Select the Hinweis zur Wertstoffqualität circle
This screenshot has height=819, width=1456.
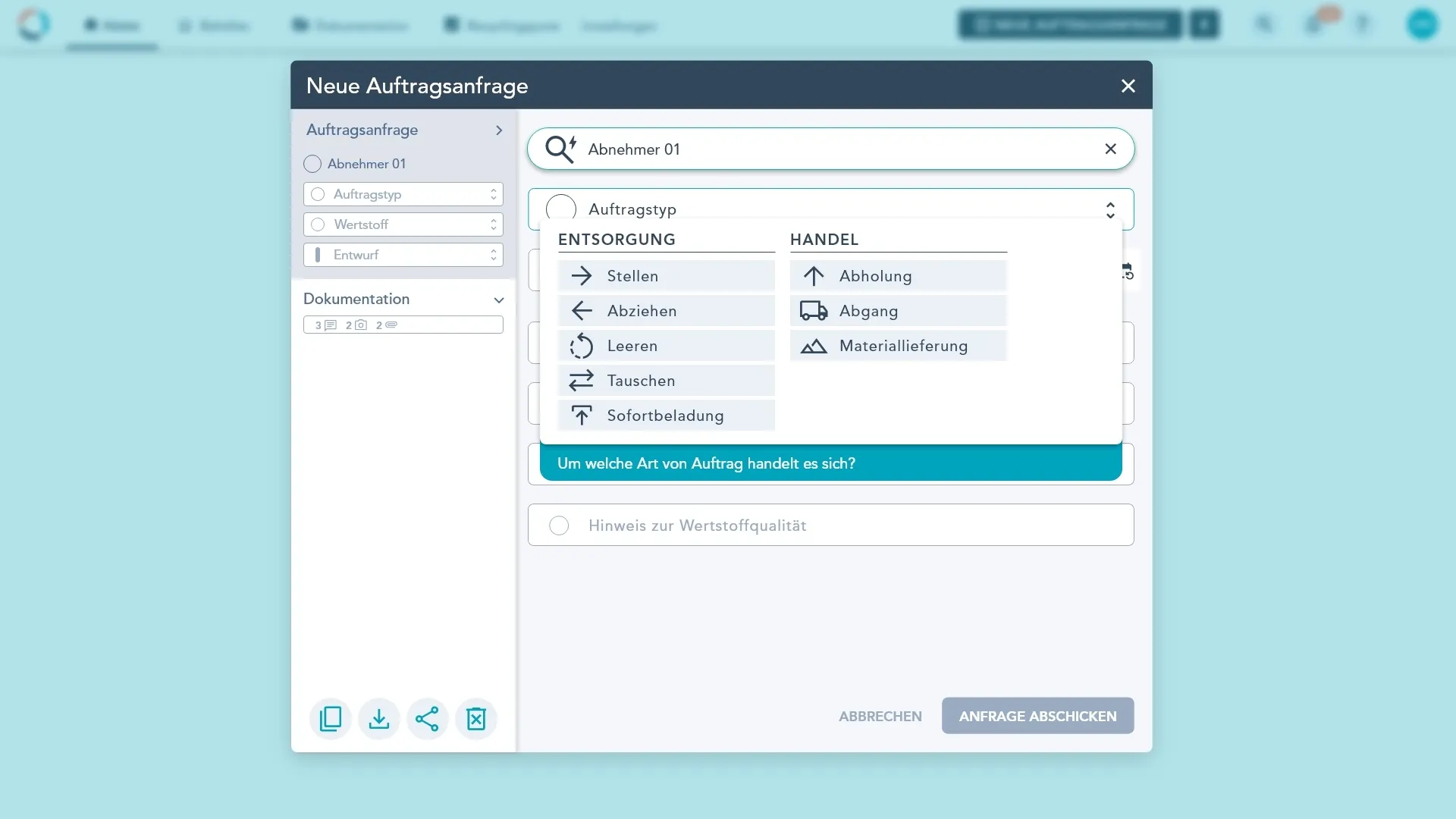[x=559, y=526]
